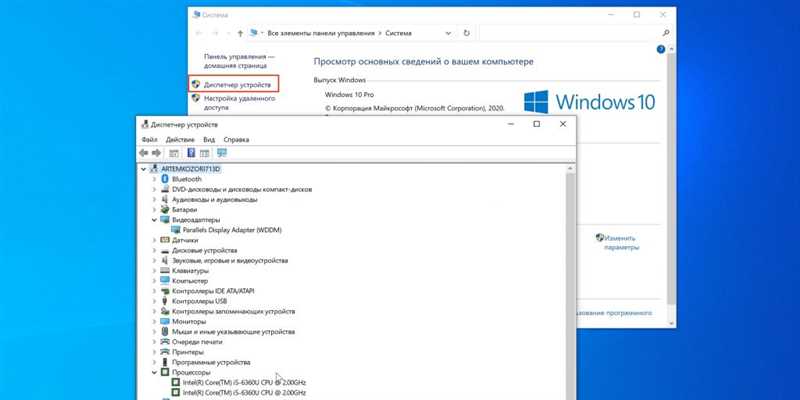This screenshot has height=400, width=800.
Task: Select Parallels Display Adapter (WDDM) label
Action: 232,230
